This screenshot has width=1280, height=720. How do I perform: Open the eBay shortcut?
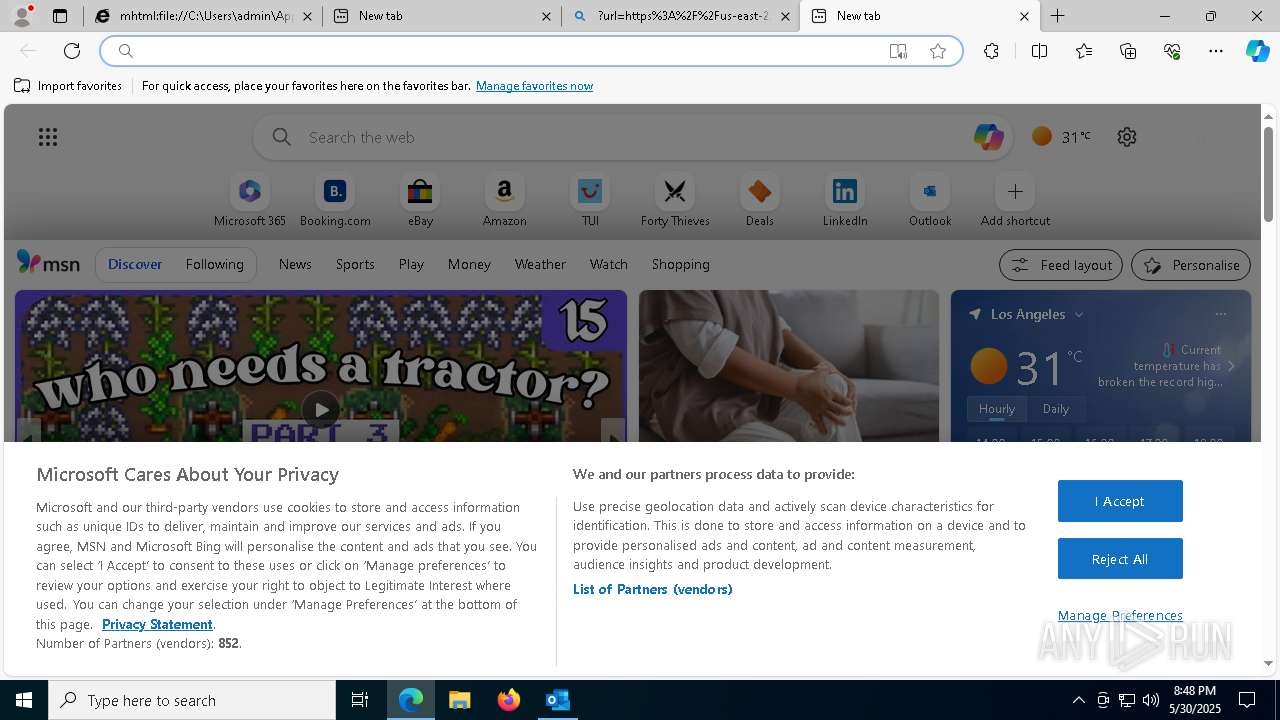tap(420, 201)
